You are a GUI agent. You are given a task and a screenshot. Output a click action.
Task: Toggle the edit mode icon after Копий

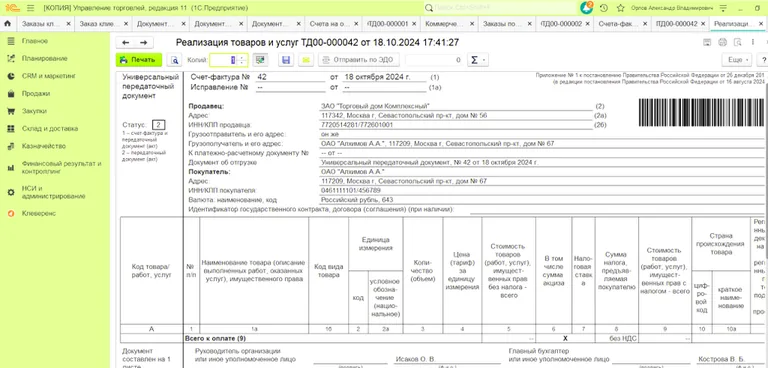click(260, 60)
